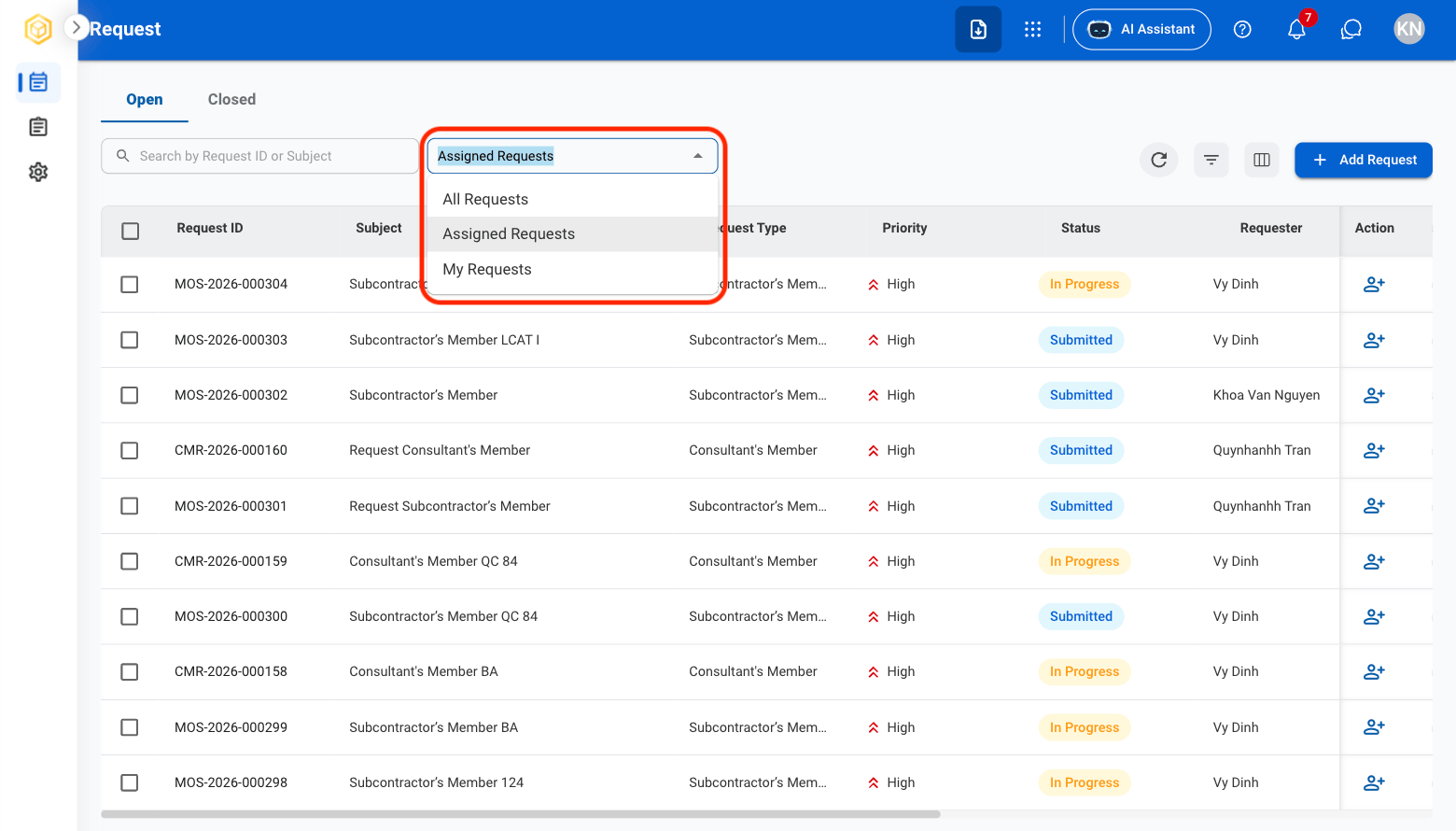Open the filter options icon

[x=1211, y=160]
